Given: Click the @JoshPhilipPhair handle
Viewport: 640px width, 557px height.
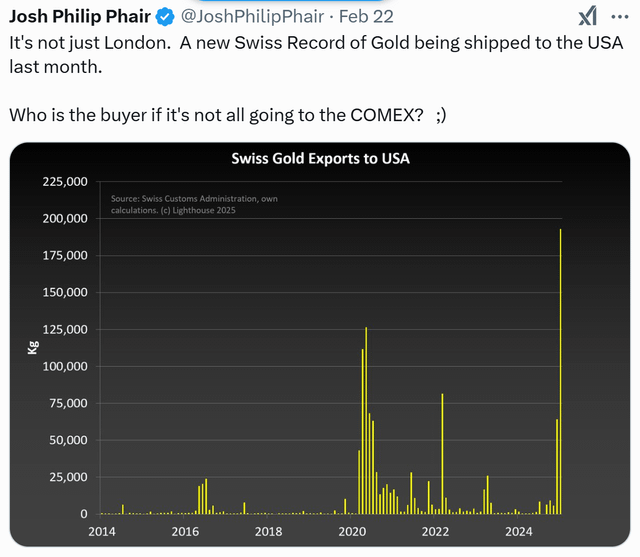Looking at the screenshot, I should click(x=253, y=17).
